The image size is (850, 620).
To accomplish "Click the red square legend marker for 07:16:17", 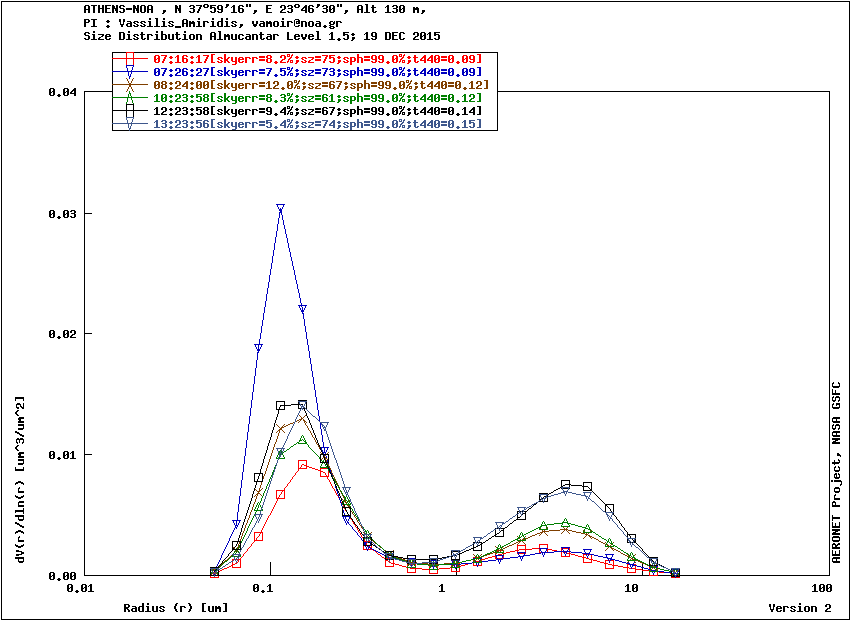I will point(130,59).
